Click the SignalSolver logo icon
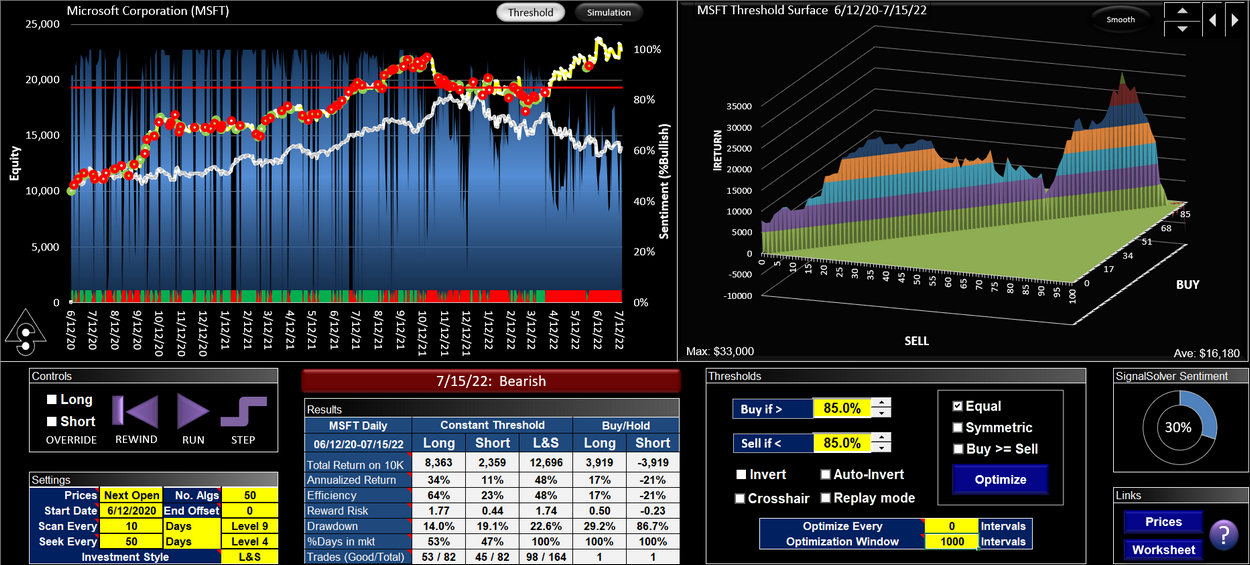The height and width of the screenshot is (565, 1250). click(x=27, y=338)
